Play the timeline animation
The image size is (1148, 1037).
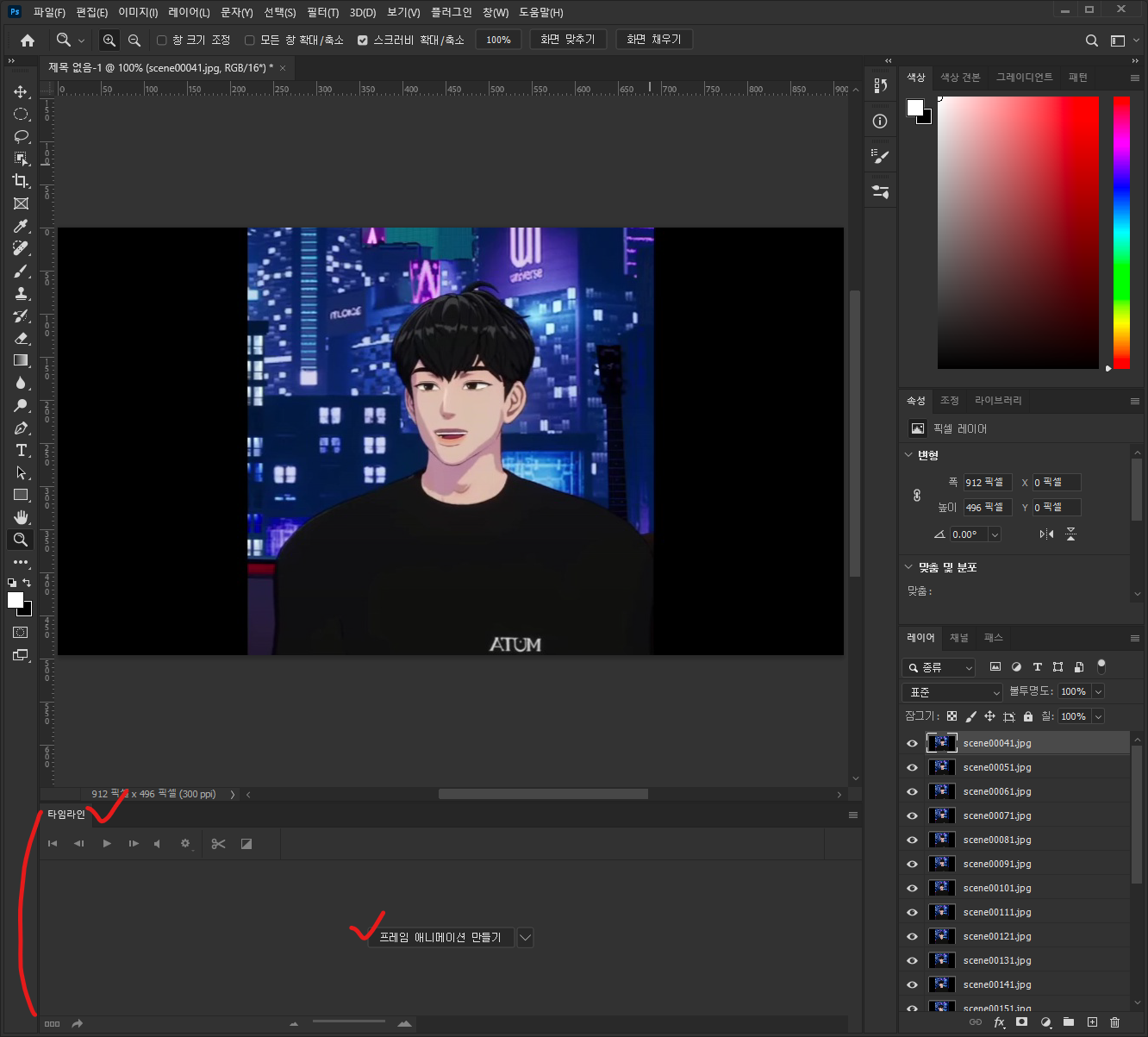coord(107,844)
